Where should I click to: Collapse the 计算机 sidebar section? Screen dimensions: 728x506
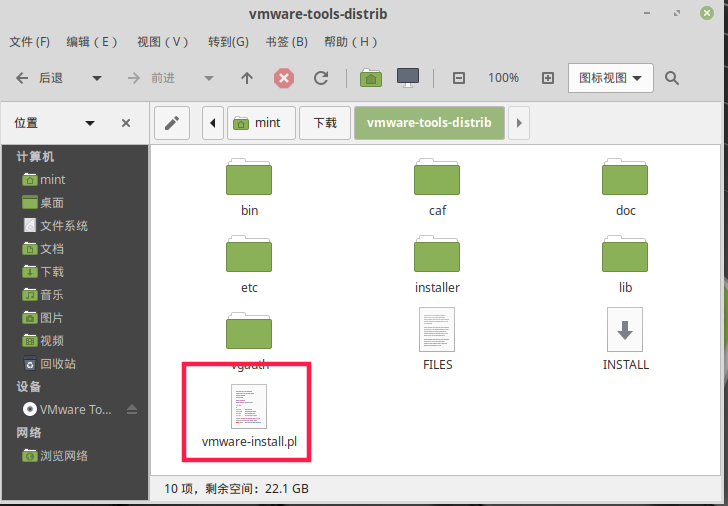35,156
